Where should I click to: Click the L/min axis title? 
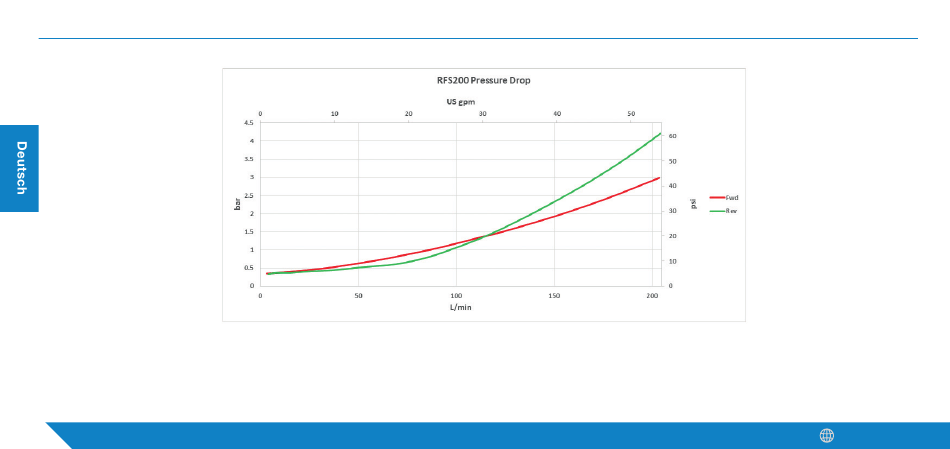[x=460, y=307]
